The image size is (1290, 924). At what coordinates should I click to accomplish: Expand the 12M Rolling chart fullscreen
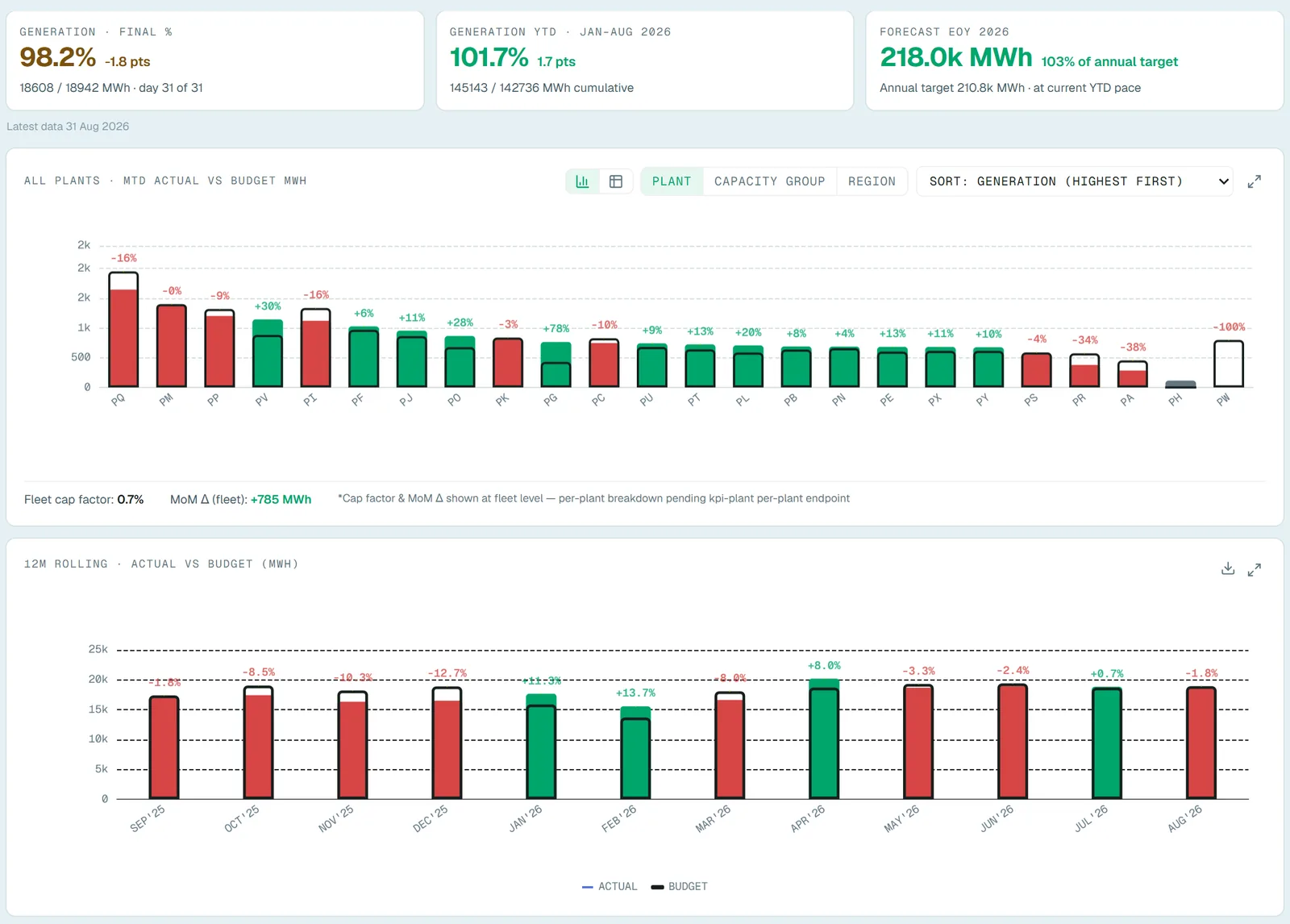(x=1254, y=569)
